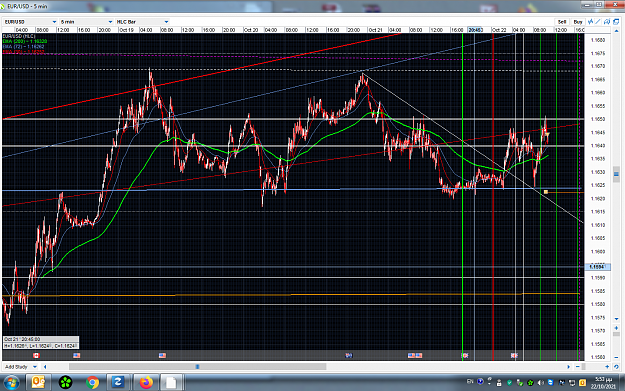Click the Oct 22 date label on time axis
Viewport: 625px width, 391px height.
499,30
